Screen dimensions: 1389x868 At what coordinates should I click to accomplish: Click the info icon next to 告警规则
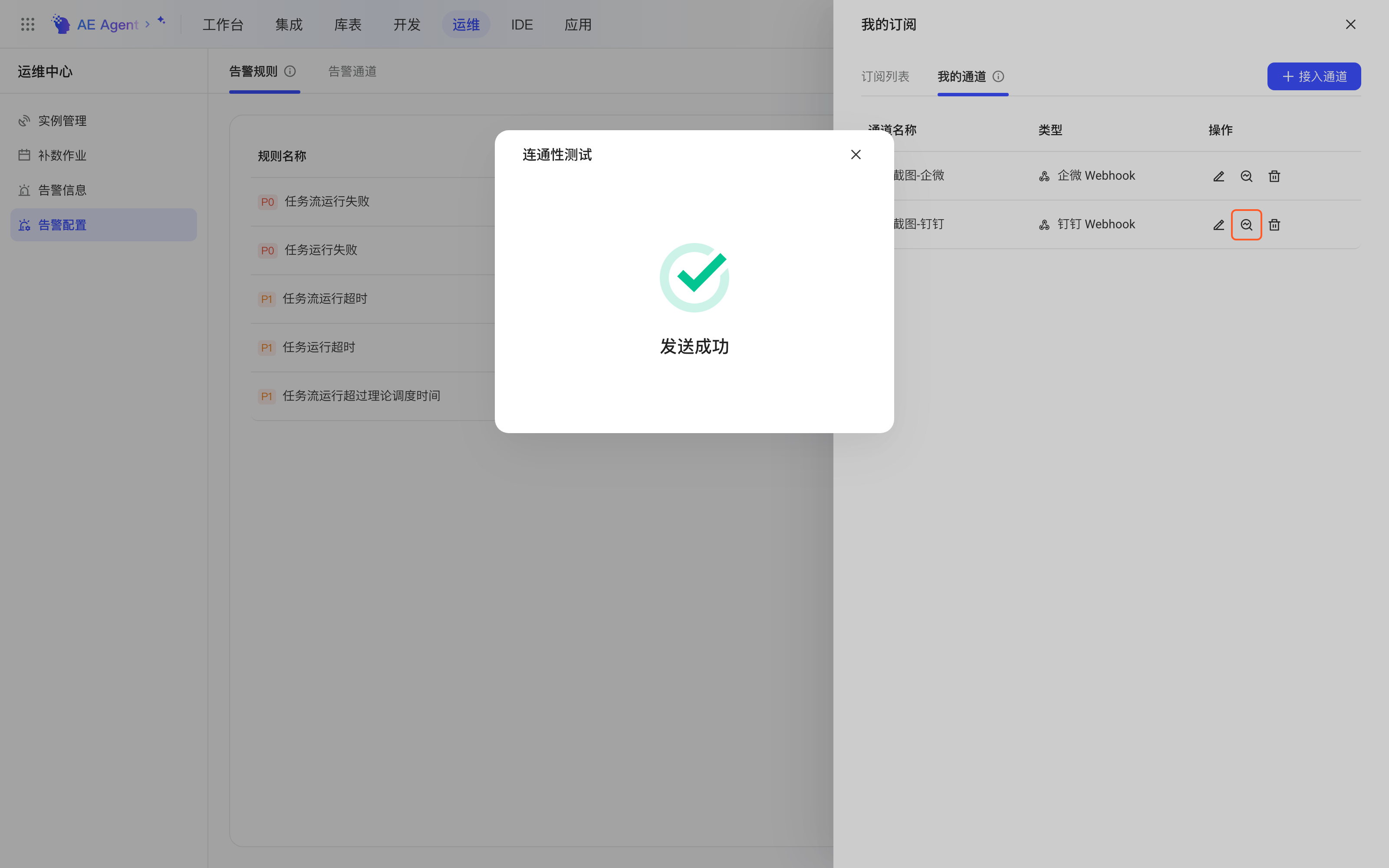[x=290, y=72]
